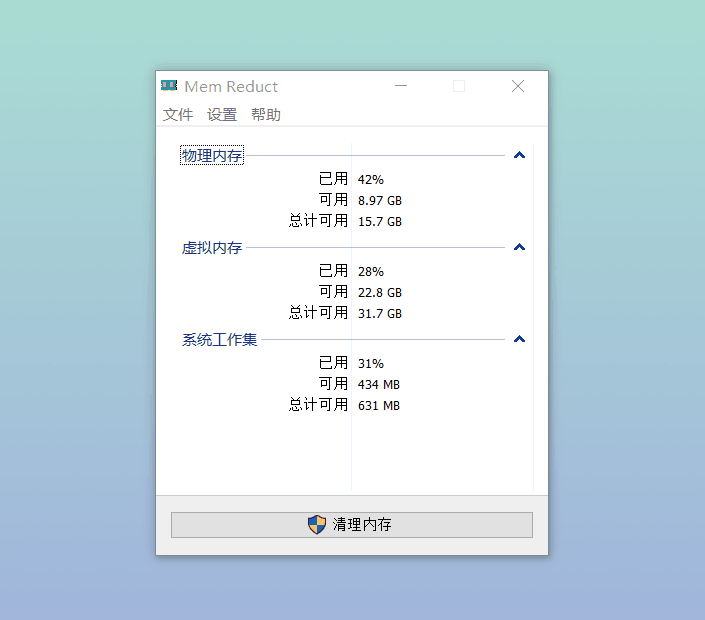Click virtual memory free value 22.8 GB
Screen dimensions: 705x620
pyautogui.click(x=380, y=293)
